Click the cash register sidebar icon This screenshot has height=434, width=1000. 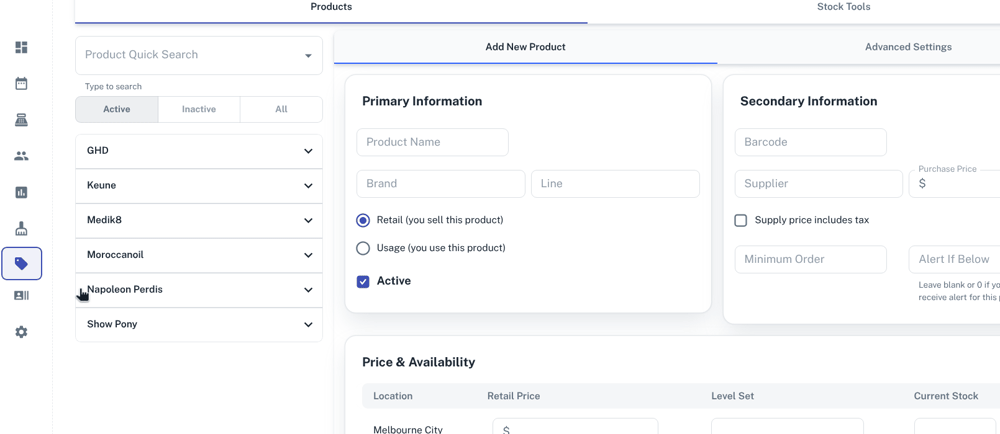click(21, 120)
